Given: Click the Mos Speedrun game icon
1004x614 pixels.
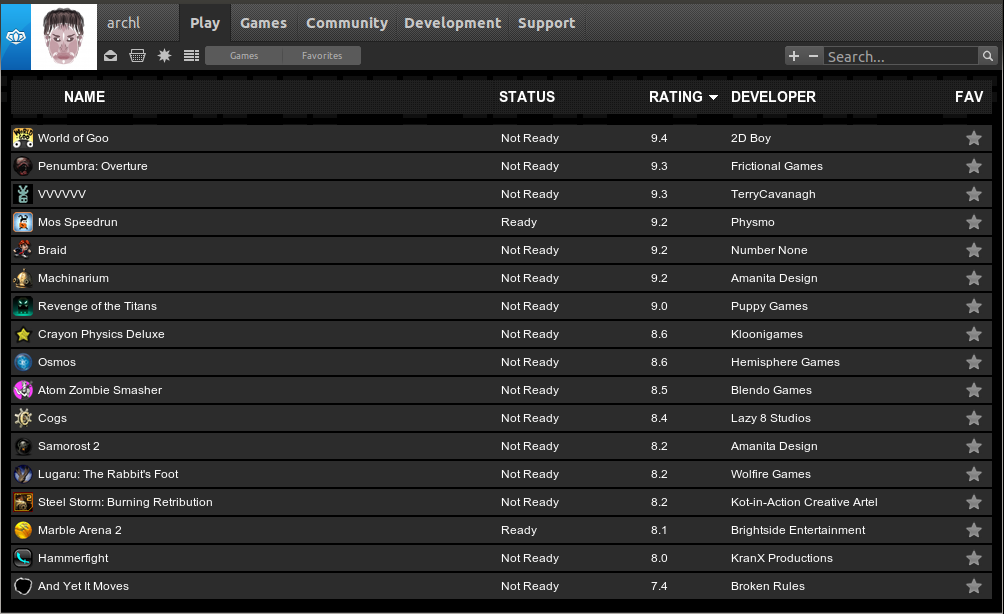Looking at the screenshot, I should pyautogui.click(x=23, y=222).
